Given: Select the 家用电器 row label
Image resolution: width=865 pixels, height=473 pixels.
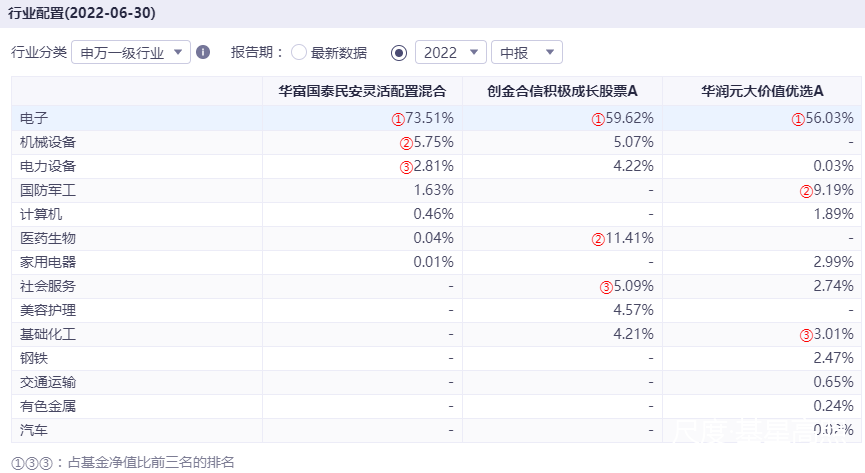Looking at the screenshot, I should pos(48,262).
